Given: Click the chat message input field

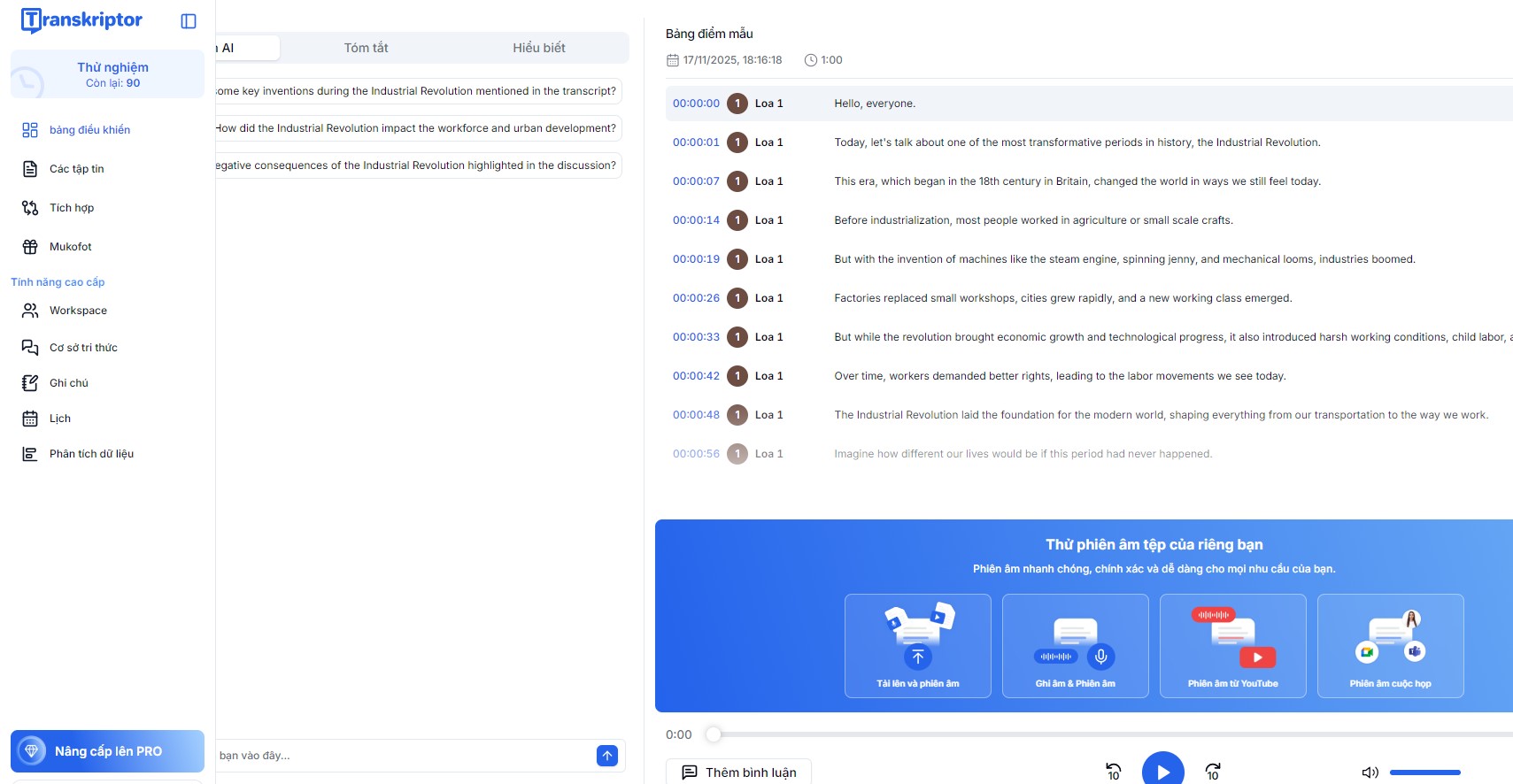Looking at the screenshot, I should coord(403,756).
